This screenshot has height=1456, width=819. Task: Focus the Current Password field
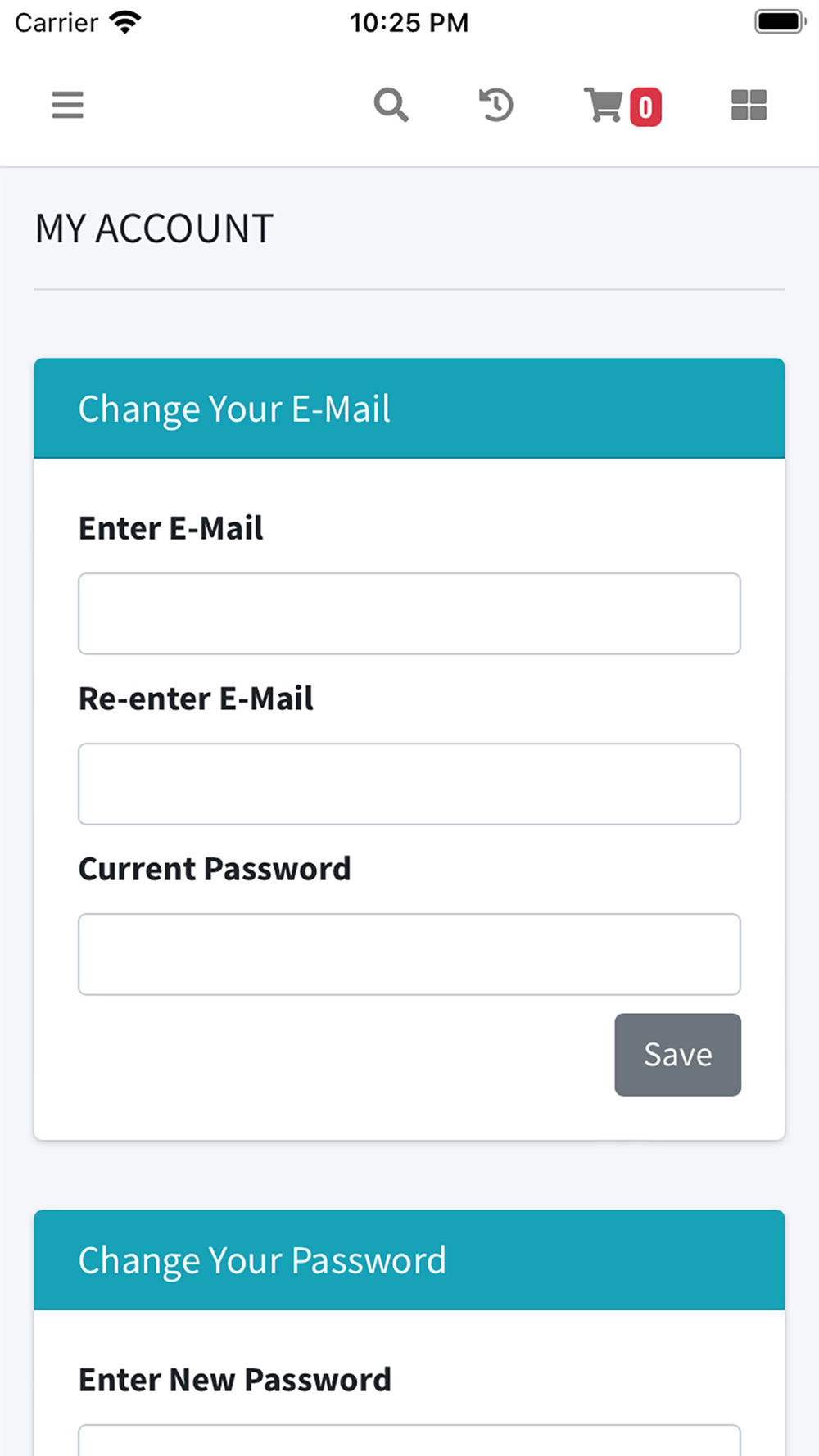coord(409,954)
